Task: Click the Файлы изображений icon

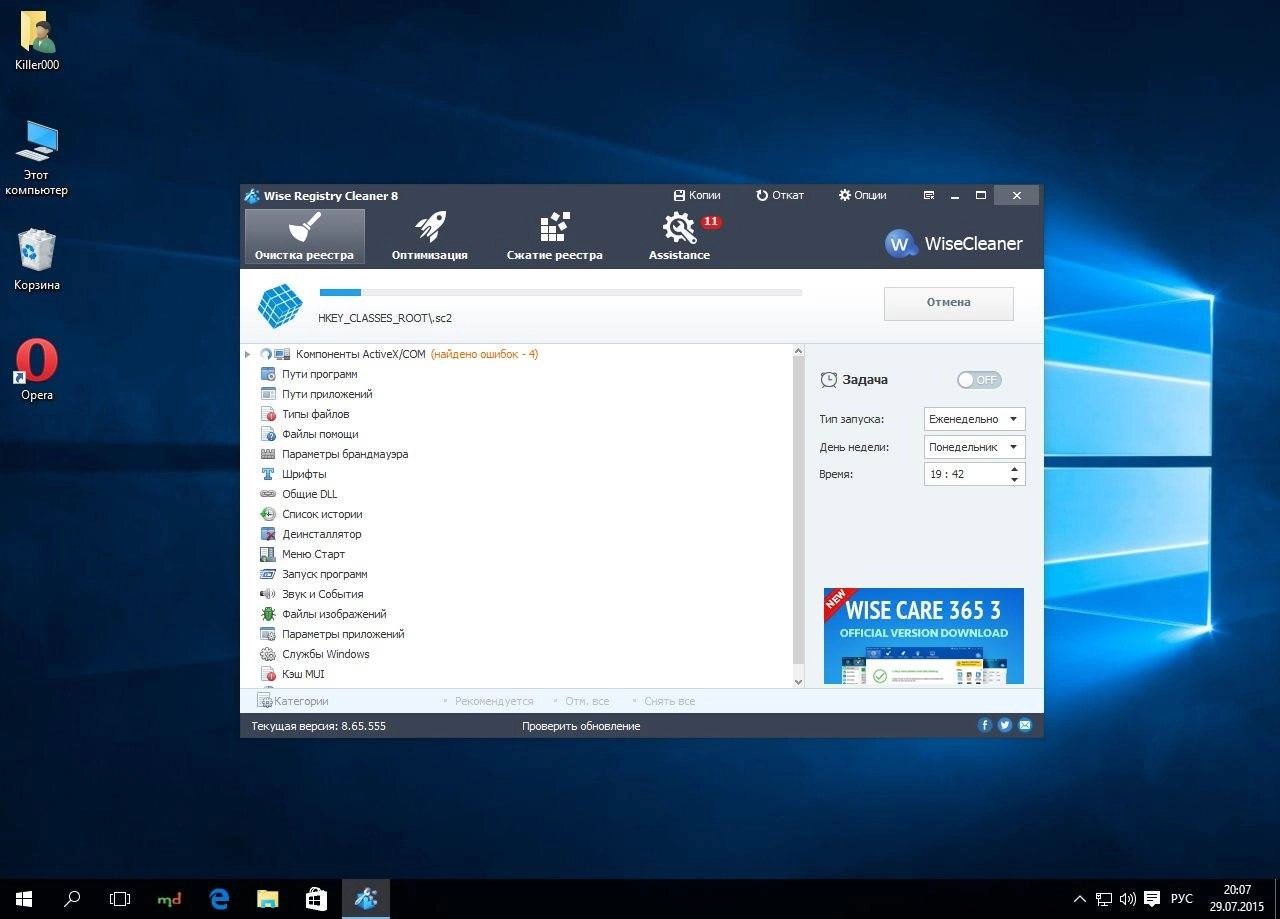Action: coord(268,614)
